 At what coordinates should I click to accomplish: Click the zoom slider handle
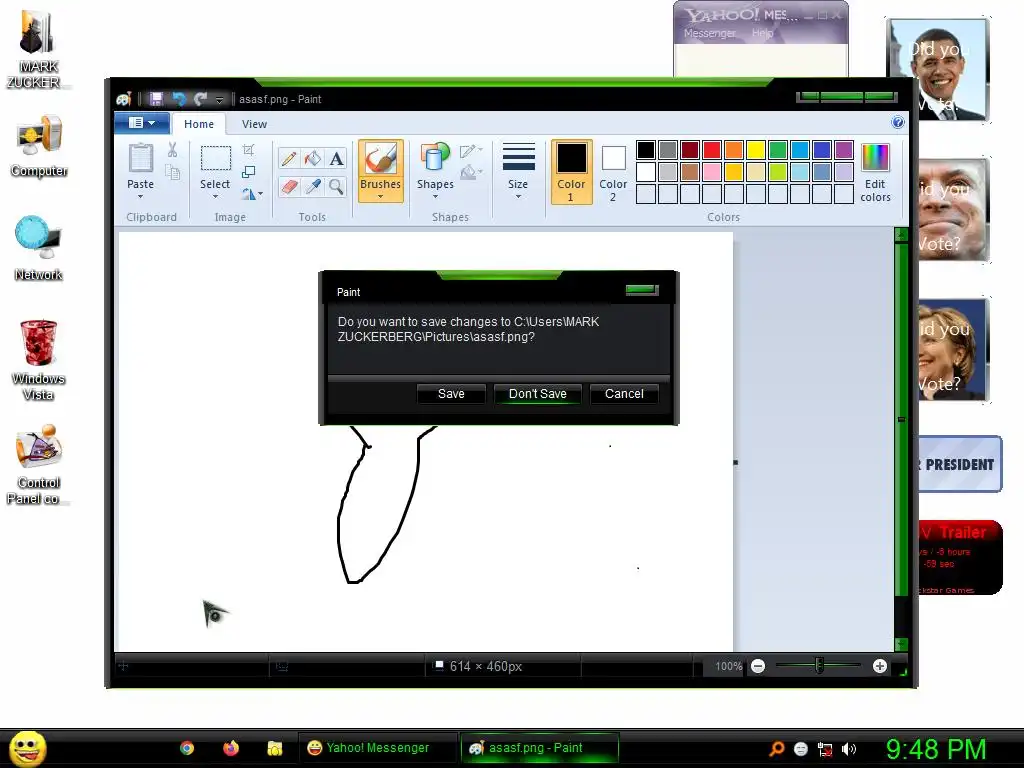click(x=819, y=666)
